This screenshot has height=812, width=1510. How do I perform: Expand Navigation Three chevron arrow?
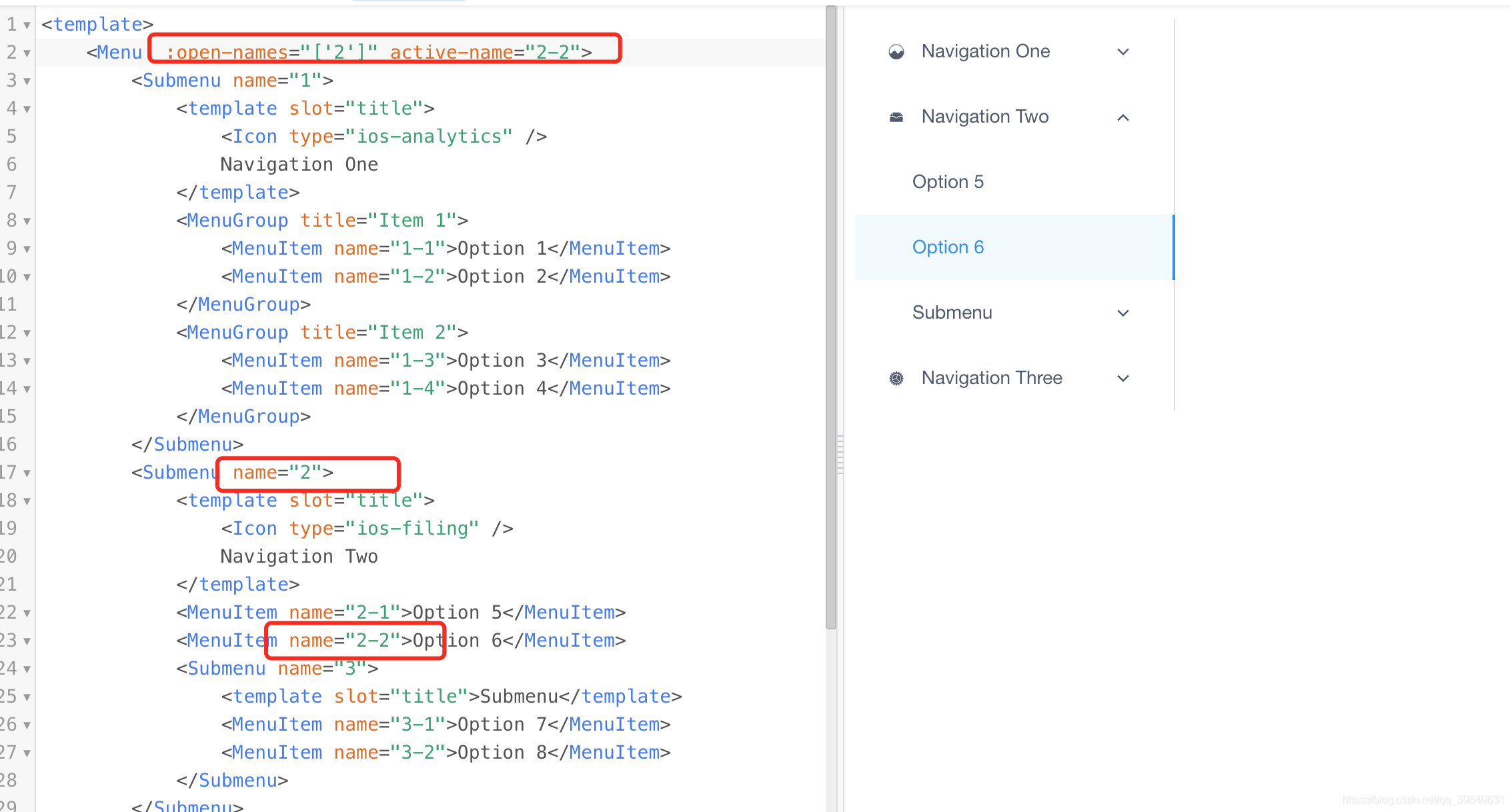point(1123,379)
